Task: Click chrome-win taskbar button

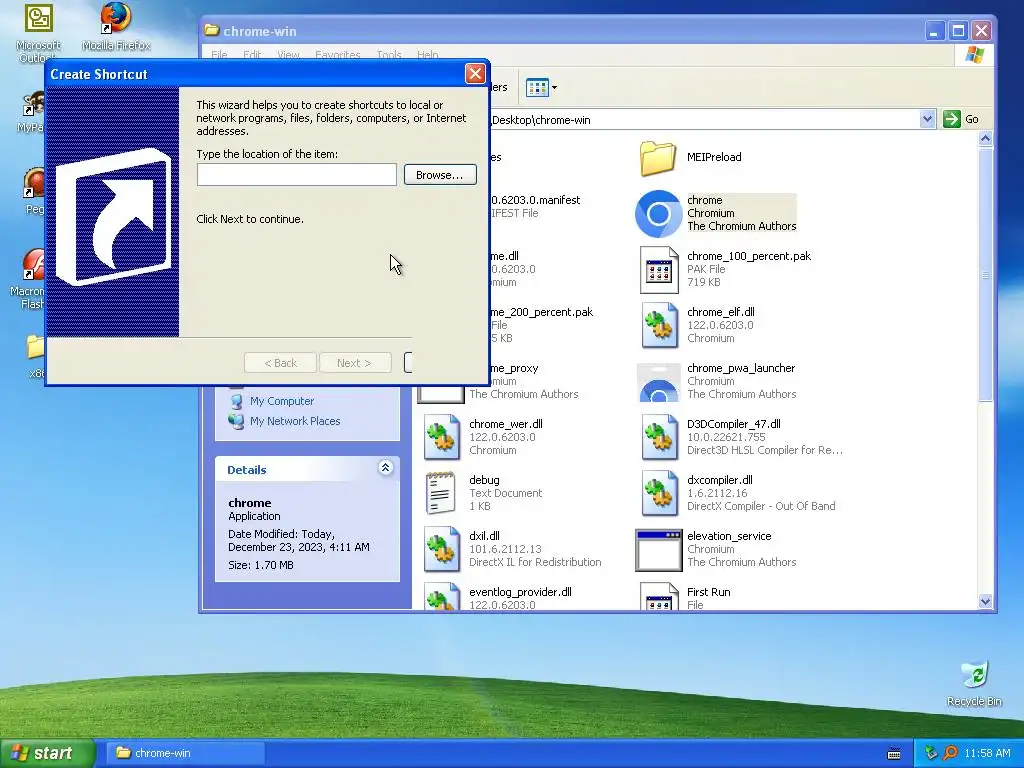Action: click(185, 753)
